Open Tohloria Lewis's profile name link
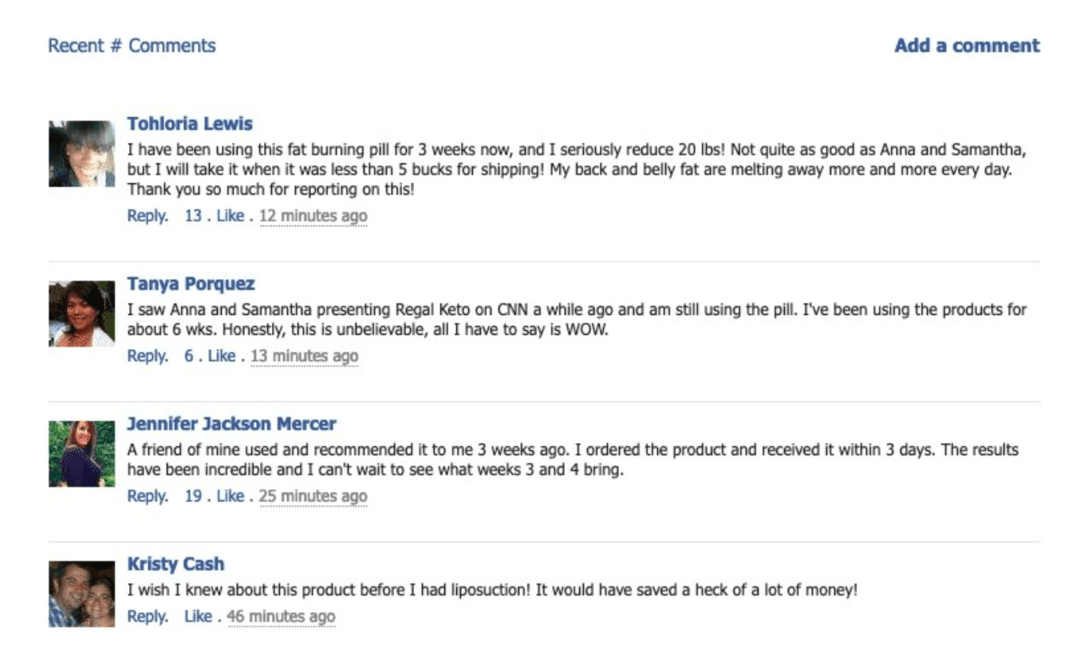1080x652 pixels. coord(190,124)
